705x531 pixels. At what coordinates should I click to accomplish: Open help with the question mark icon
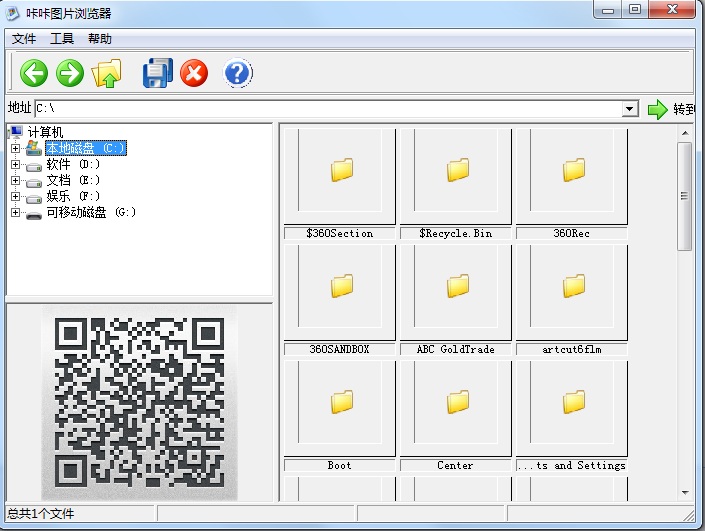coord(237,73)
